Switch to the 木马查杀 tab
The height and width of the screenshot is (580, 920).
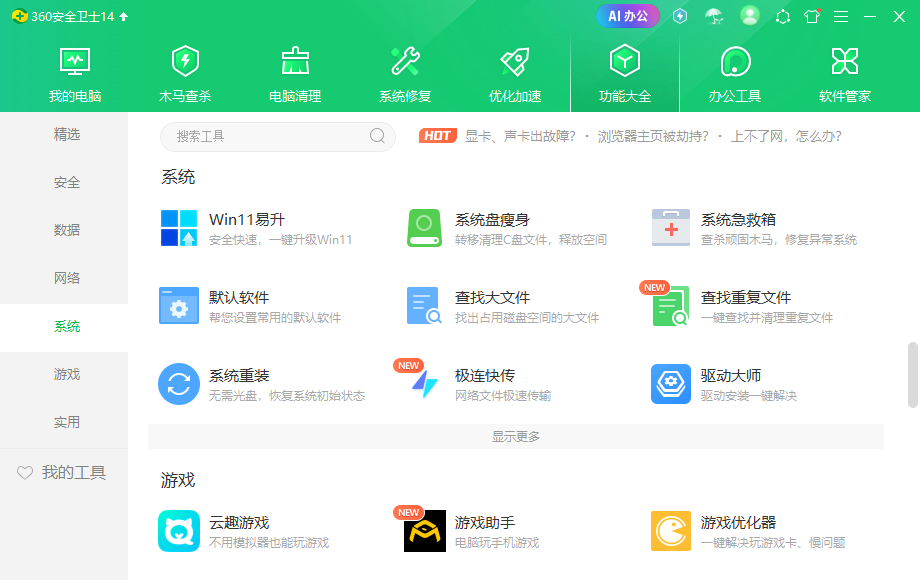(x=185, y=72)
